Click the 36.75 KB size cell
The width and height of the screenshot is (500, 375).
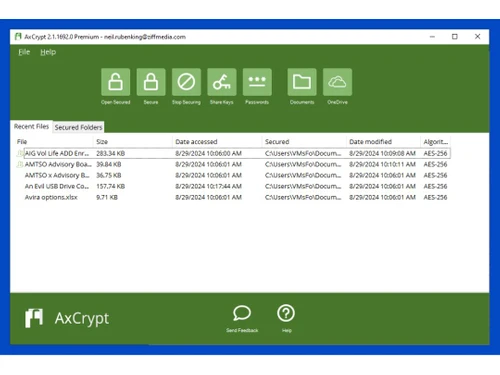(109, 175)
